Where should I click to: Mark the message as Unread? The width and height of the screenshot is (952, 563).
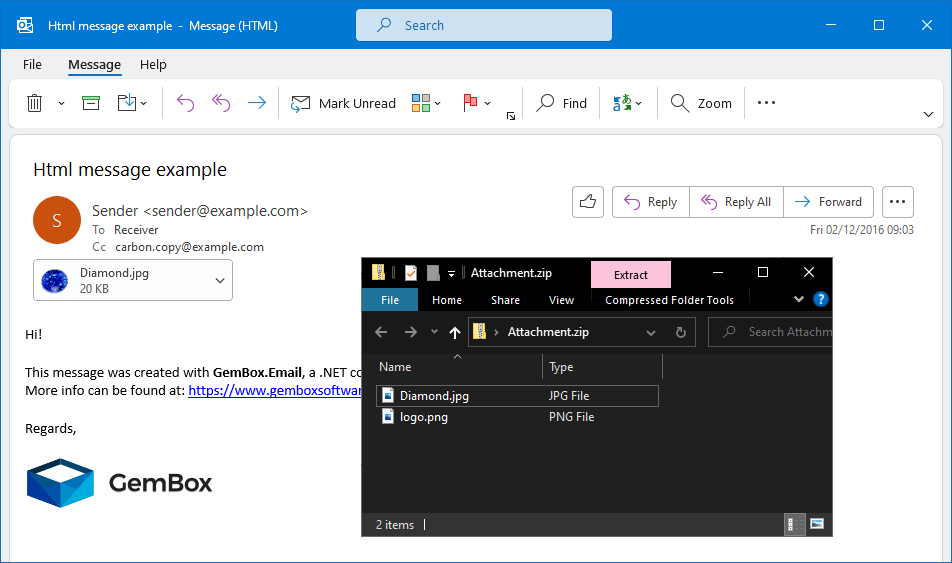tap(343, 103)
